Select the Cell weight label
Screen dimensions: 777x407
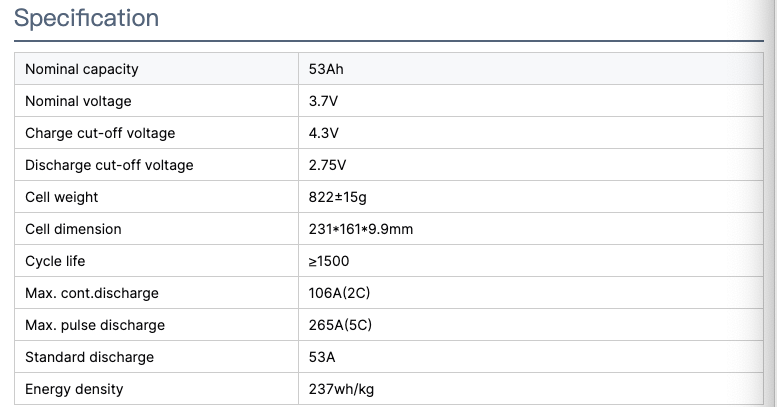[x=61, y=197]
